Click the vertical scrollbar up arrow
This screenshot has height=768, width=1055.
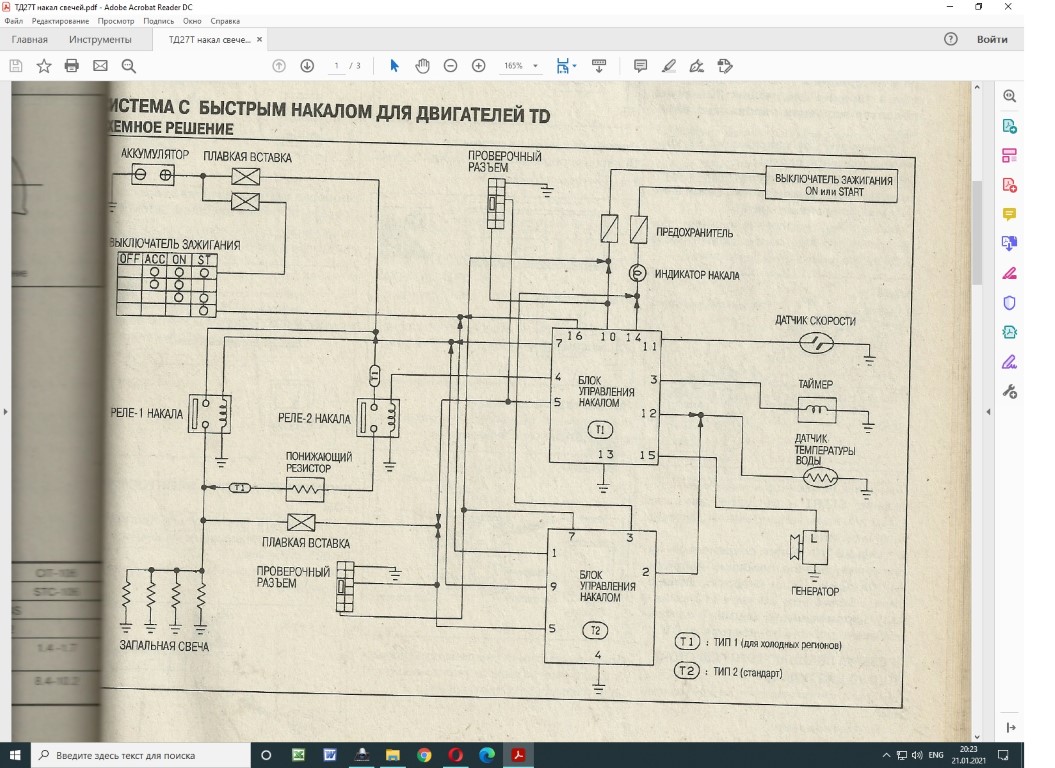coord(977,88)
